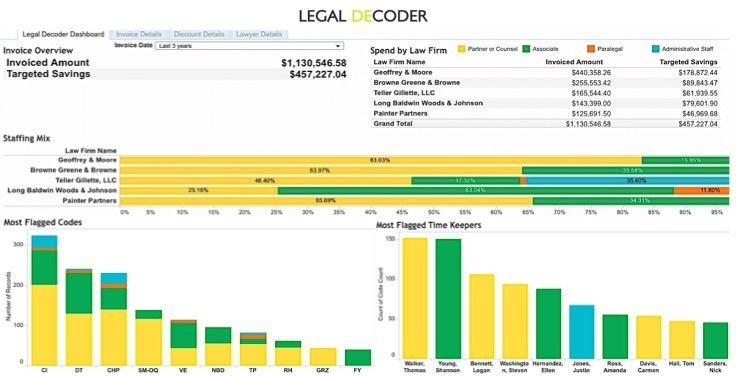Image resolution: width=736 pixels, height=378 pixels.
Task: Click the $1,130,546.58 Invoice Overview amount
Action: pyautogui.click(x=314, y=63)
